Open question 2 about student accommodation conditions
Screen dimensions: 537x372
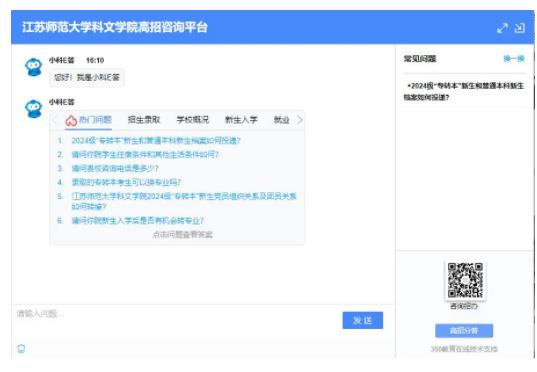click(145, 154)
